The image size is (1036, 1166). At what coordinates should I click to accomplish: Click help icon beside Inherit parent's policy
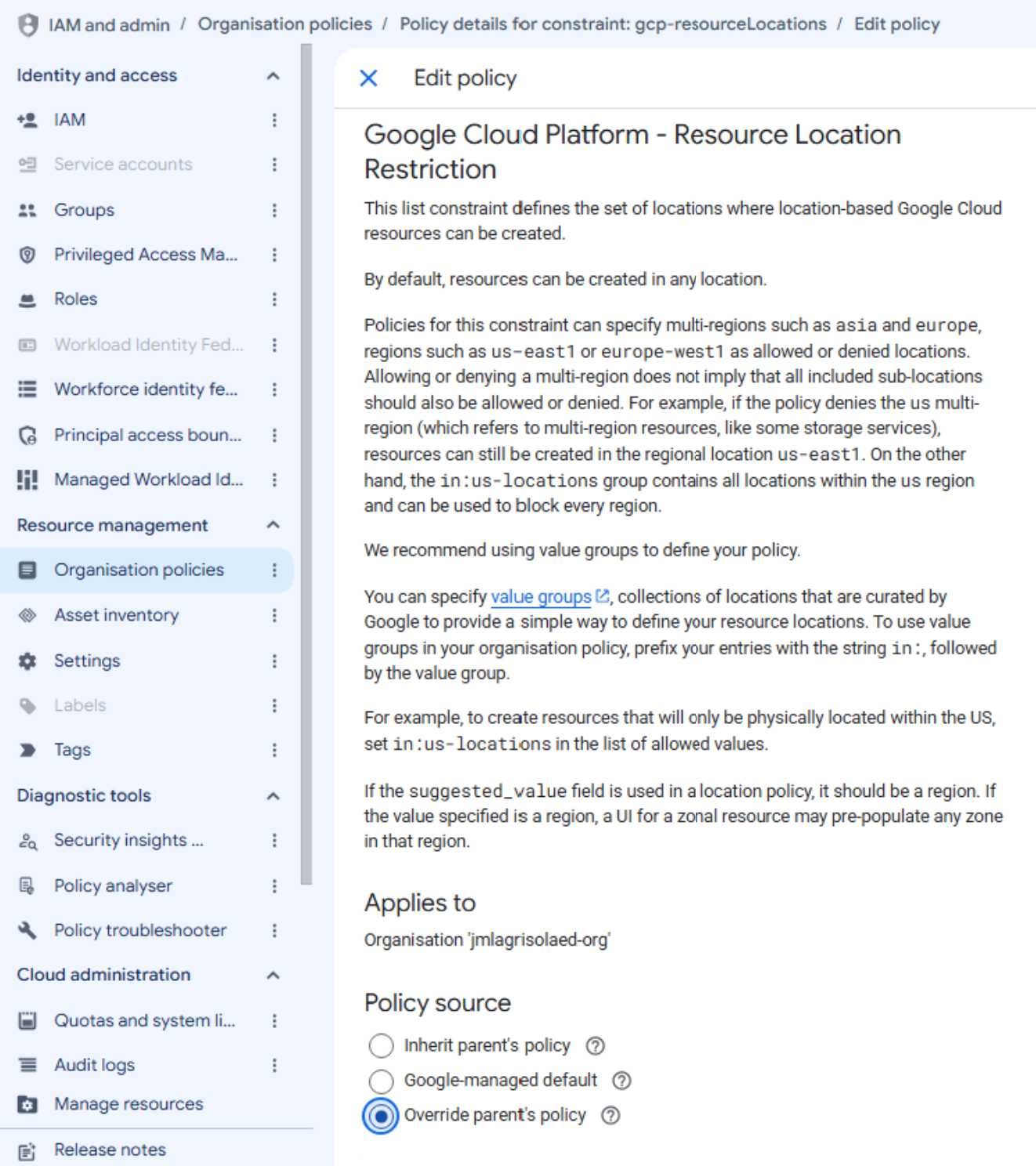pos(596,1045)
